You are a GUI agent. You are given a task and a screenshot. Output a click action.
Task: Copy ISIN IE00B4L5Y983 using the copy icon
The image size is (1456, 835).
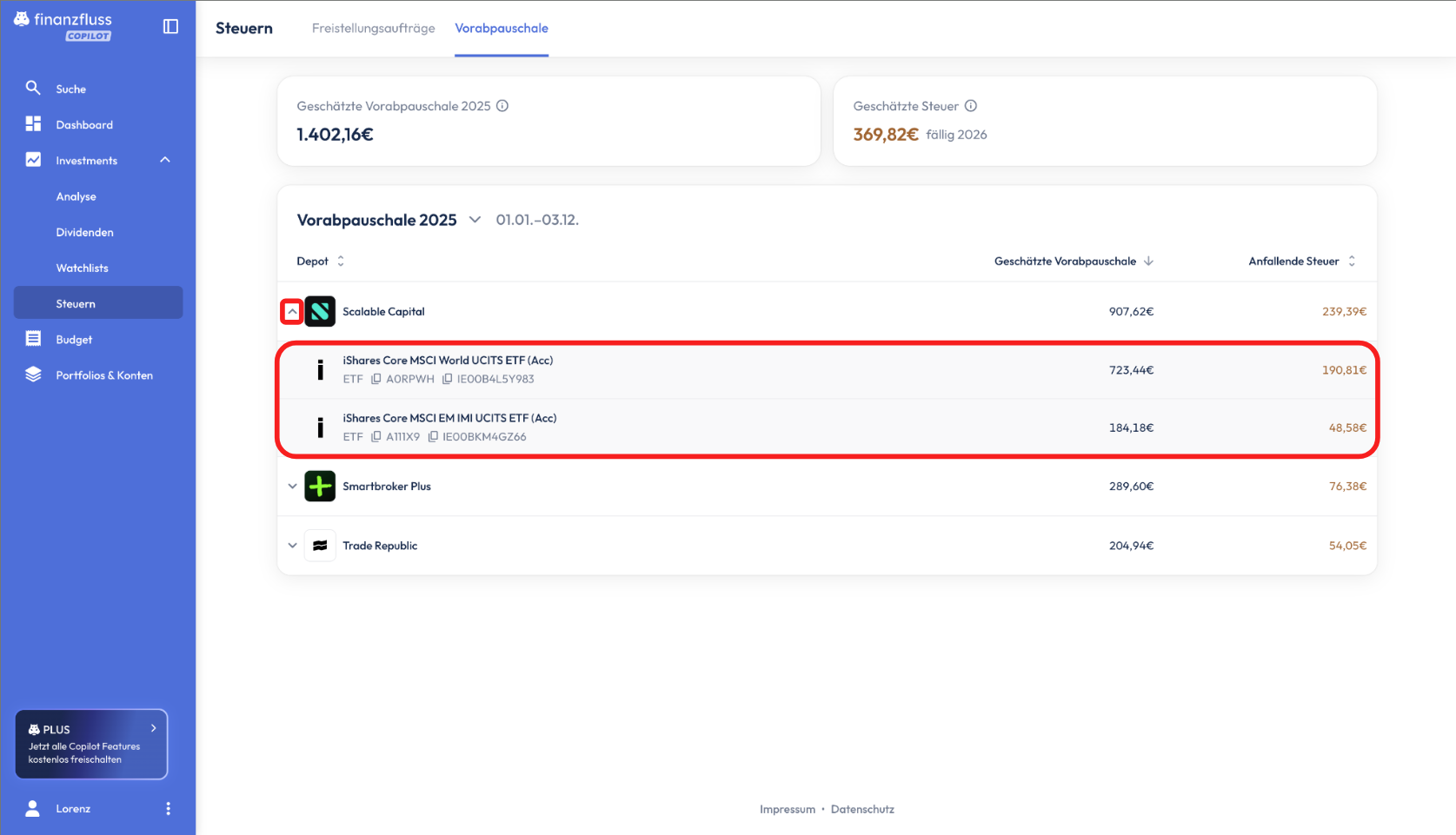click(x=447, y=379)
